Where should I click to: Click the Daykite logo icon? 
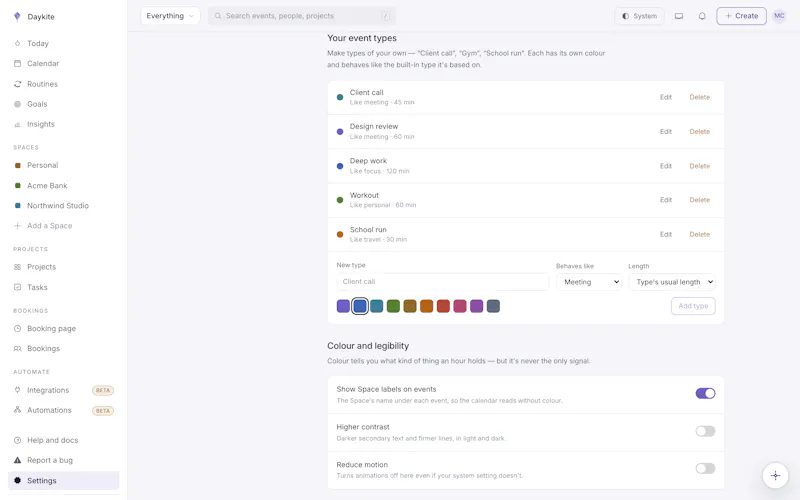click(x=17, y=17)
